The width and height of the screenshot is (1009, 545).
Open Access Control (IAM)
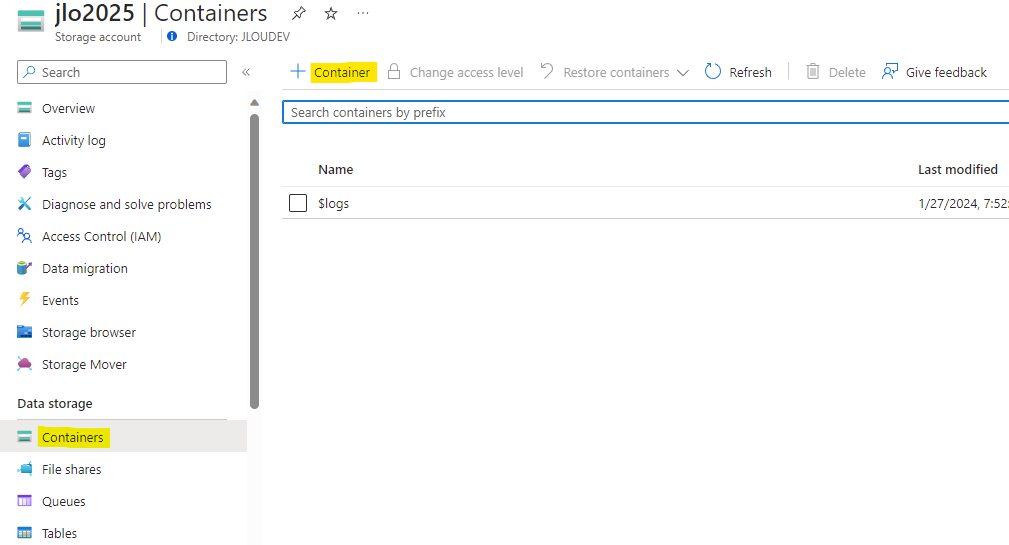[x=102, y=236]
